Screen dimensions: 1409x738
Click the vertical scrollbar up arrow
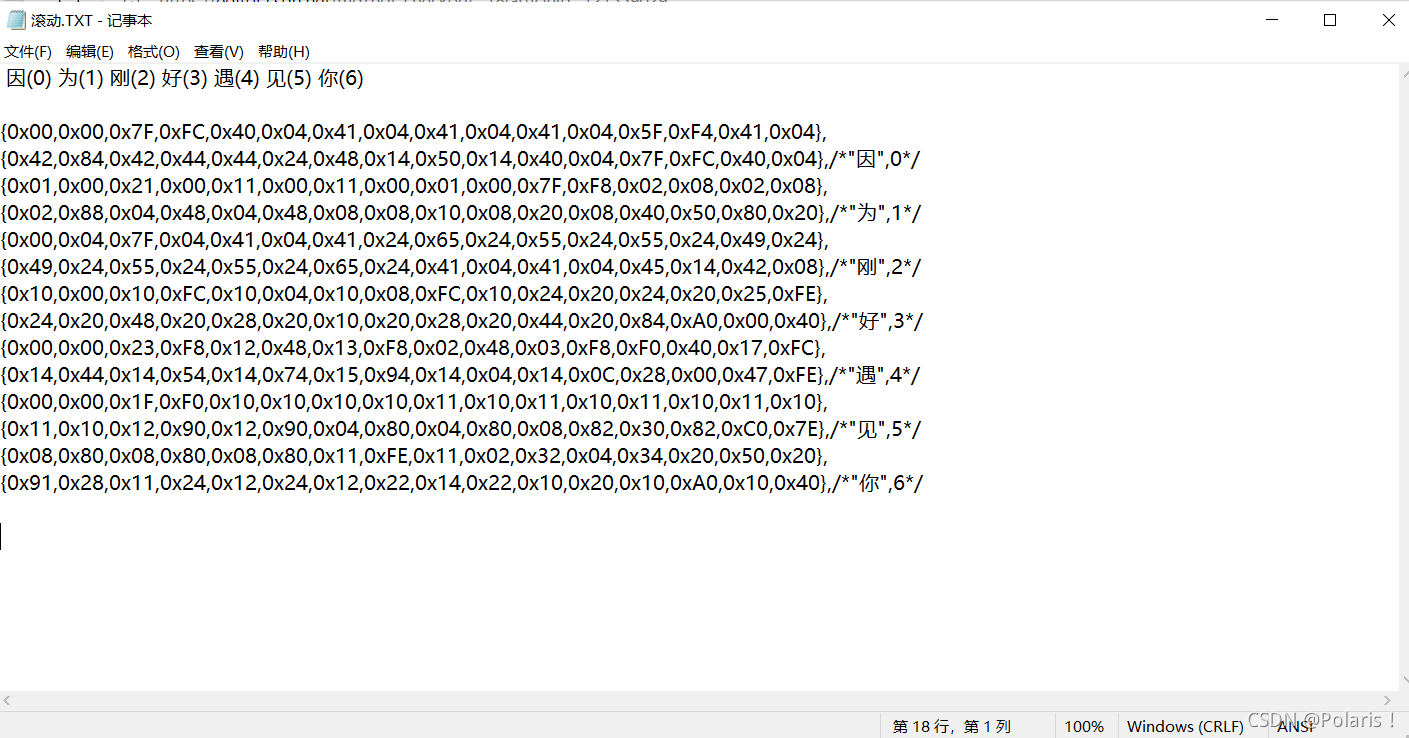(1400, 73)
